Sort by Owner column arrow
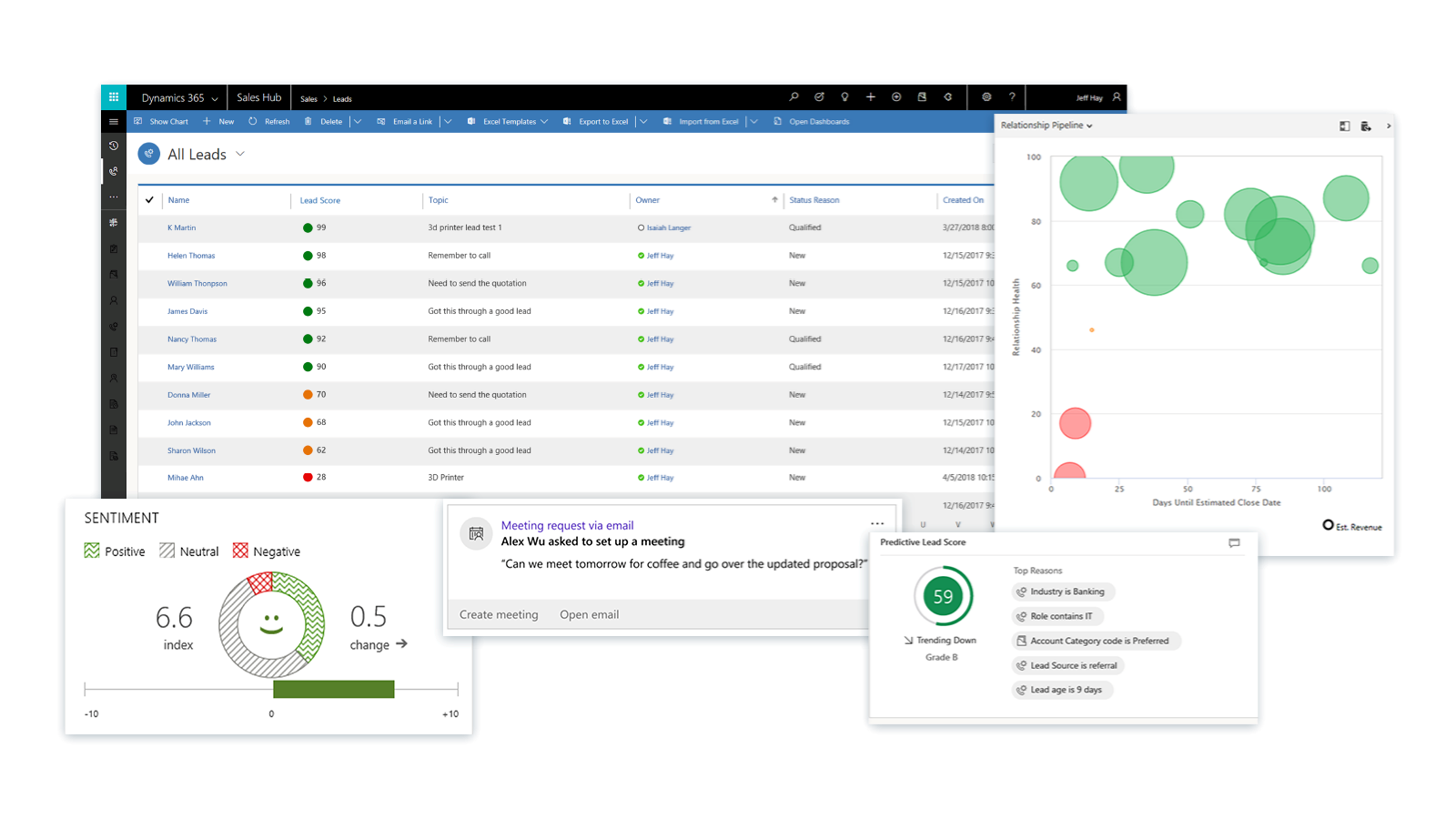The image size is (1456, 819). (x=775, y=200)
